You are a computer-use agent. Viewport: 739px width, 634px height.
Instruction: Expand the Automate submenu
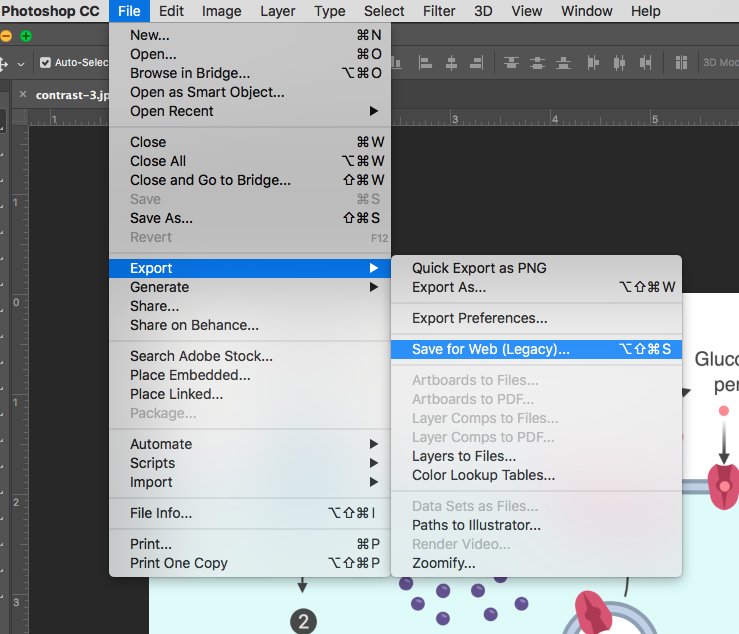pos(250,444)
